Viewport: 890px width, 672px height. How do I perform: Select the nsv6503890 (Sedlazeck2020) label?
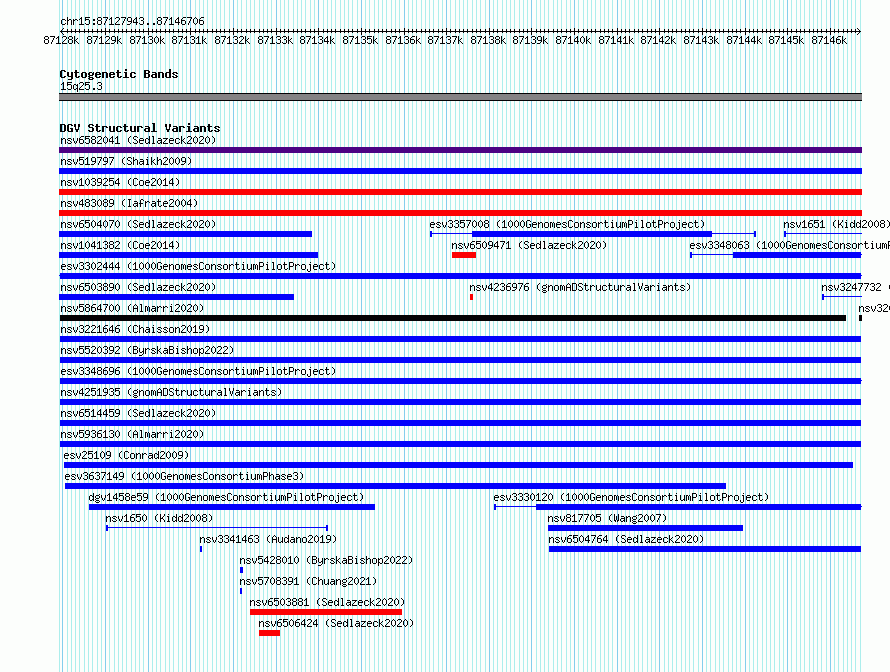(138, 287)
